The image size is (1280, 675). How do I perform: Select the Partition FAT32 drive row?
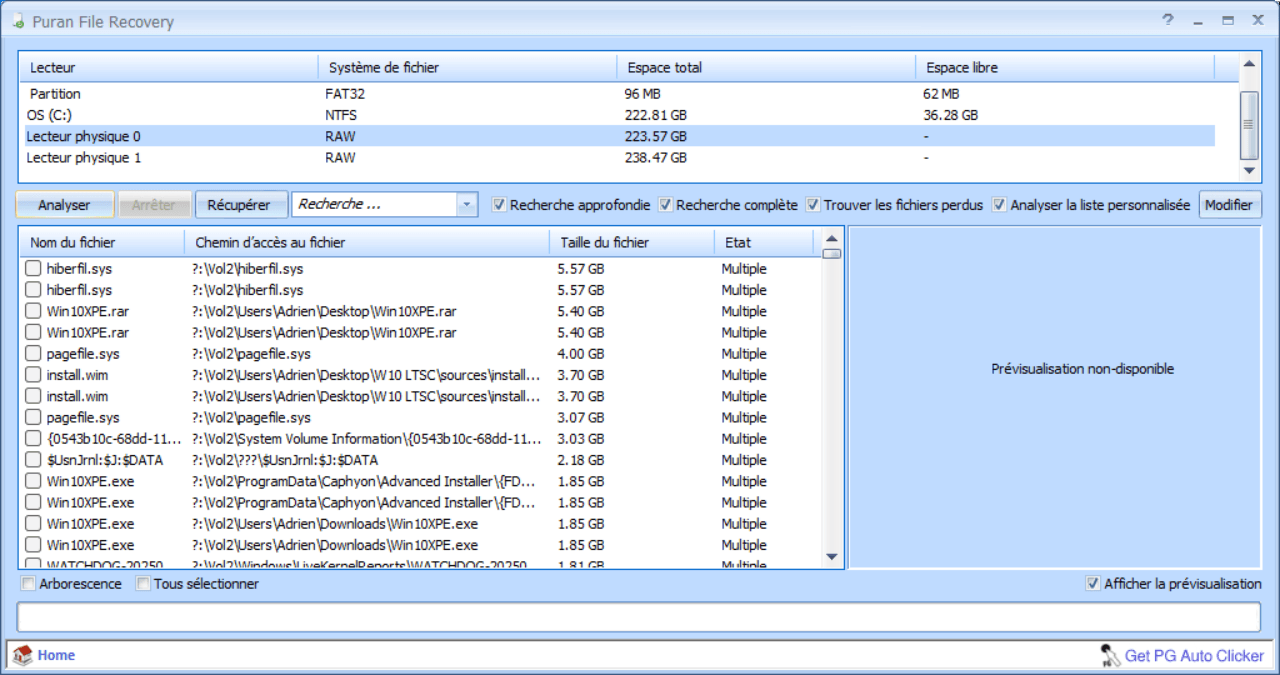click(619, 94)
